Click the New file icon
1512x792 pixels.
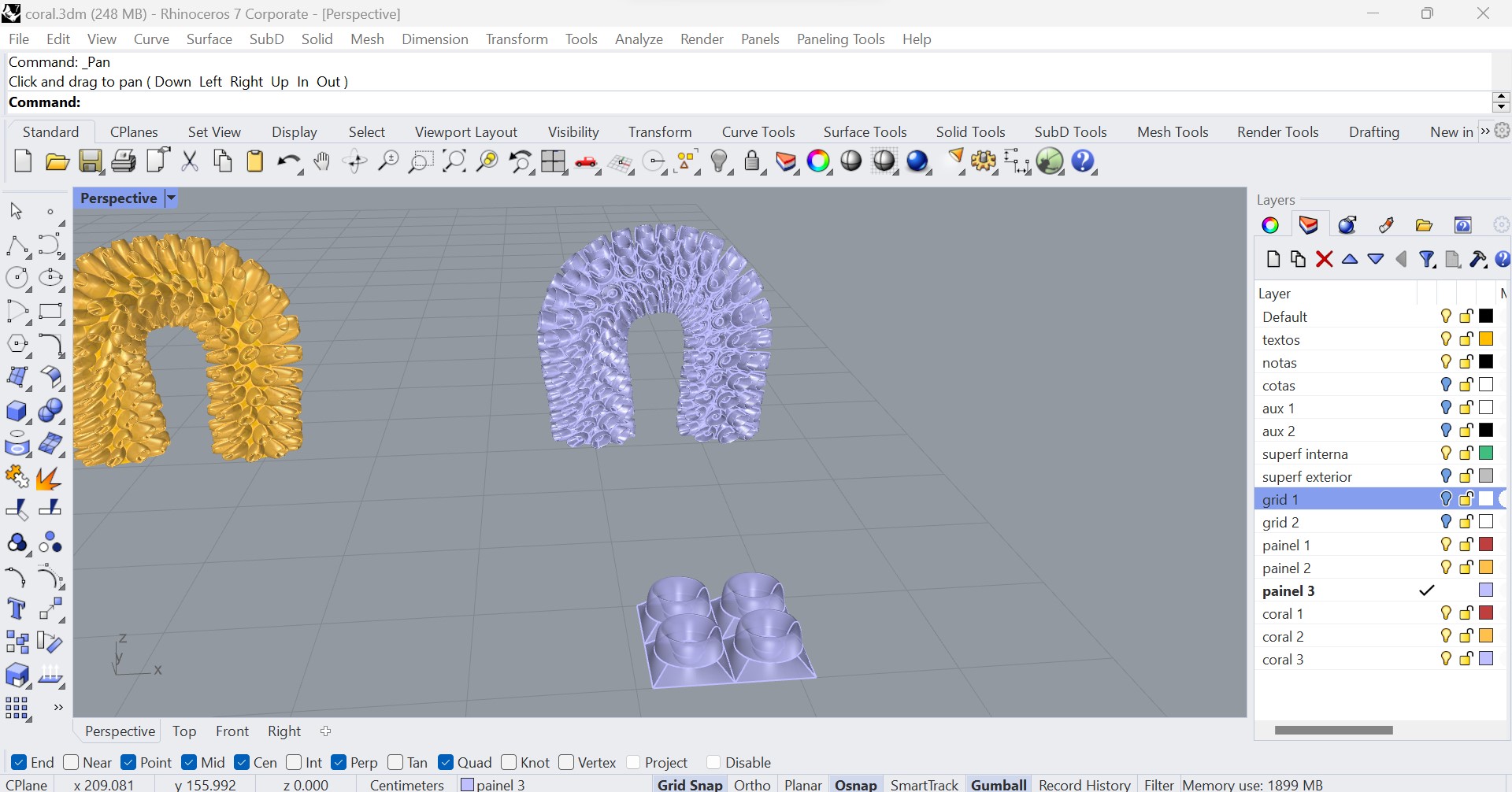23,161
